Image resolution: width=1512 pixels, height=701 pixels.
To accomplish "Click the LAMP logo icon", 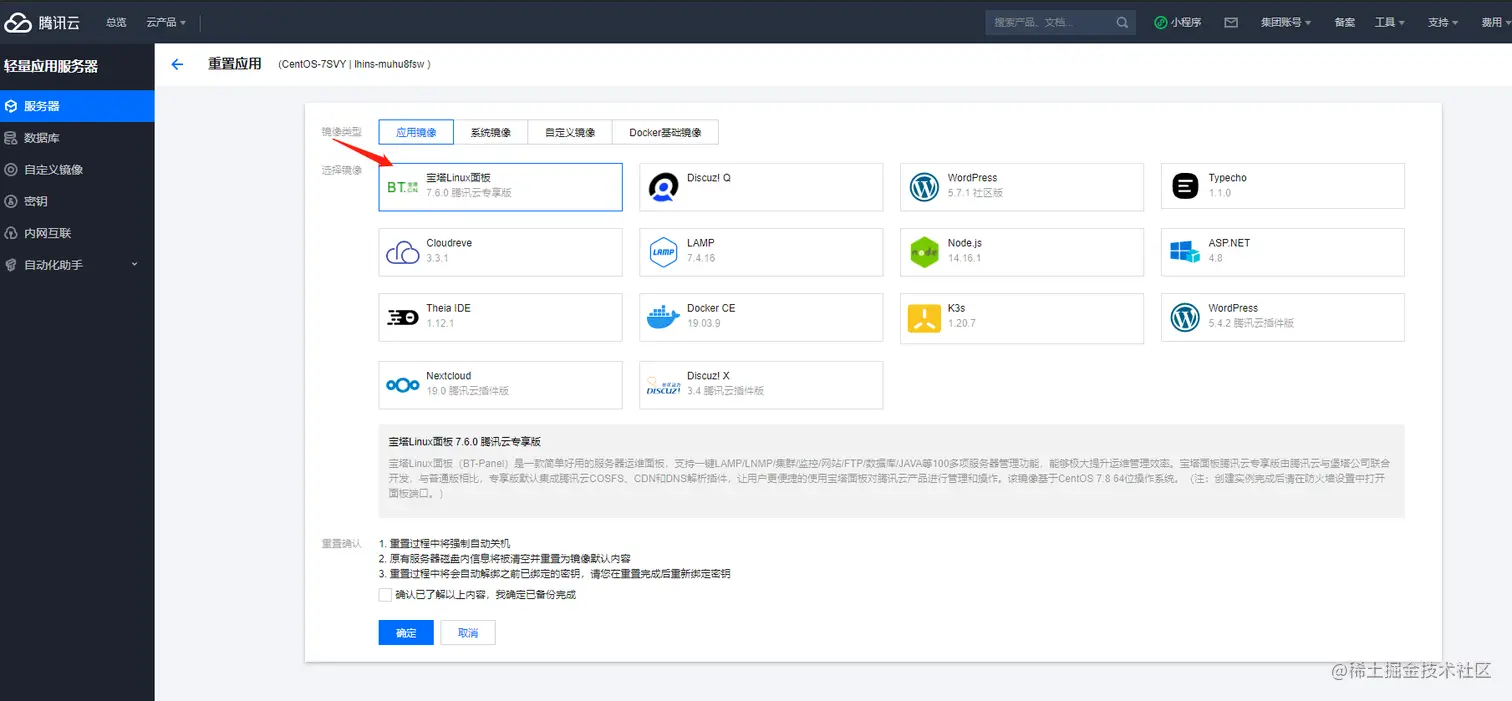I will click(663, 252).
